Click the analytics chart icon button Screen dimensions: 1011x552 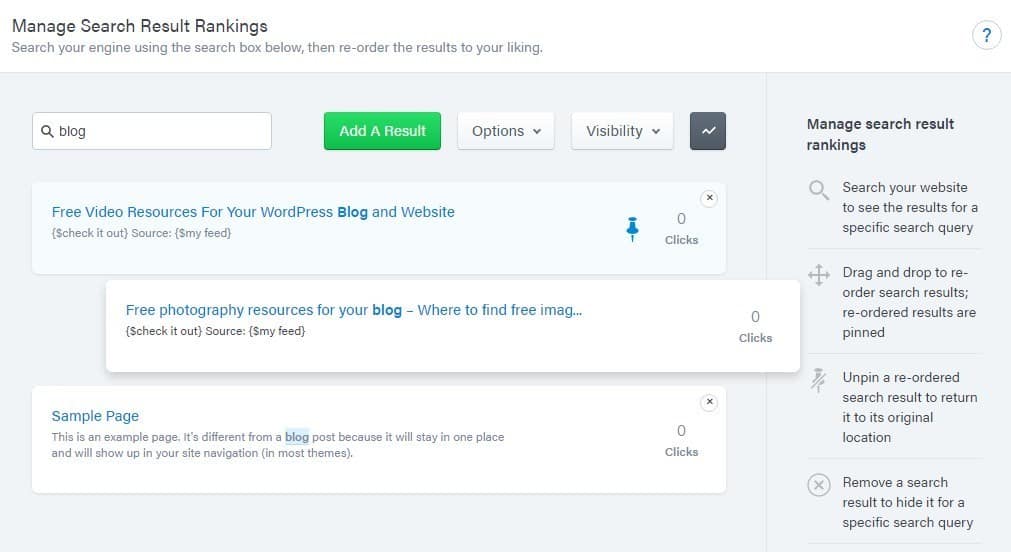(707, 131)
